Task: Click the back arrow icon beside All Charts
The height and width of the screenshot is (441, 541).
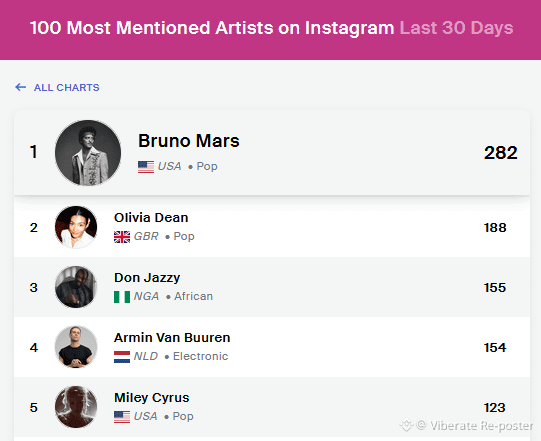Action: click(x=21, y=87)
